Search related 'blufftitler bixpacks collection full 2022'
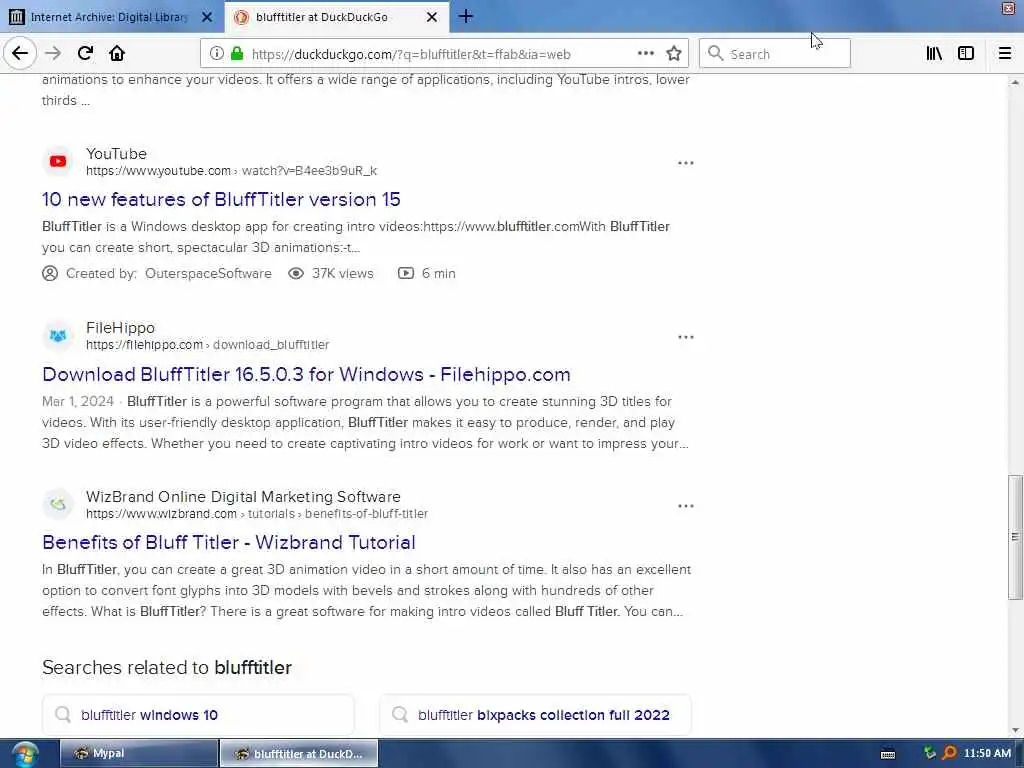 [535, 714]
